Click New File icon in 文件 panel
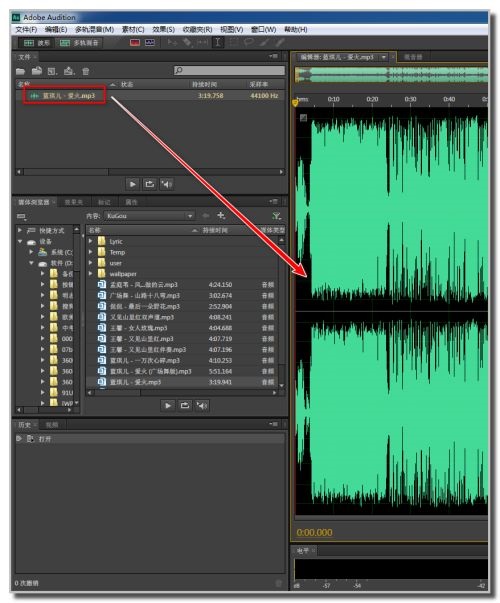Viewport: 500px width, 603px height. coord(52,71)
